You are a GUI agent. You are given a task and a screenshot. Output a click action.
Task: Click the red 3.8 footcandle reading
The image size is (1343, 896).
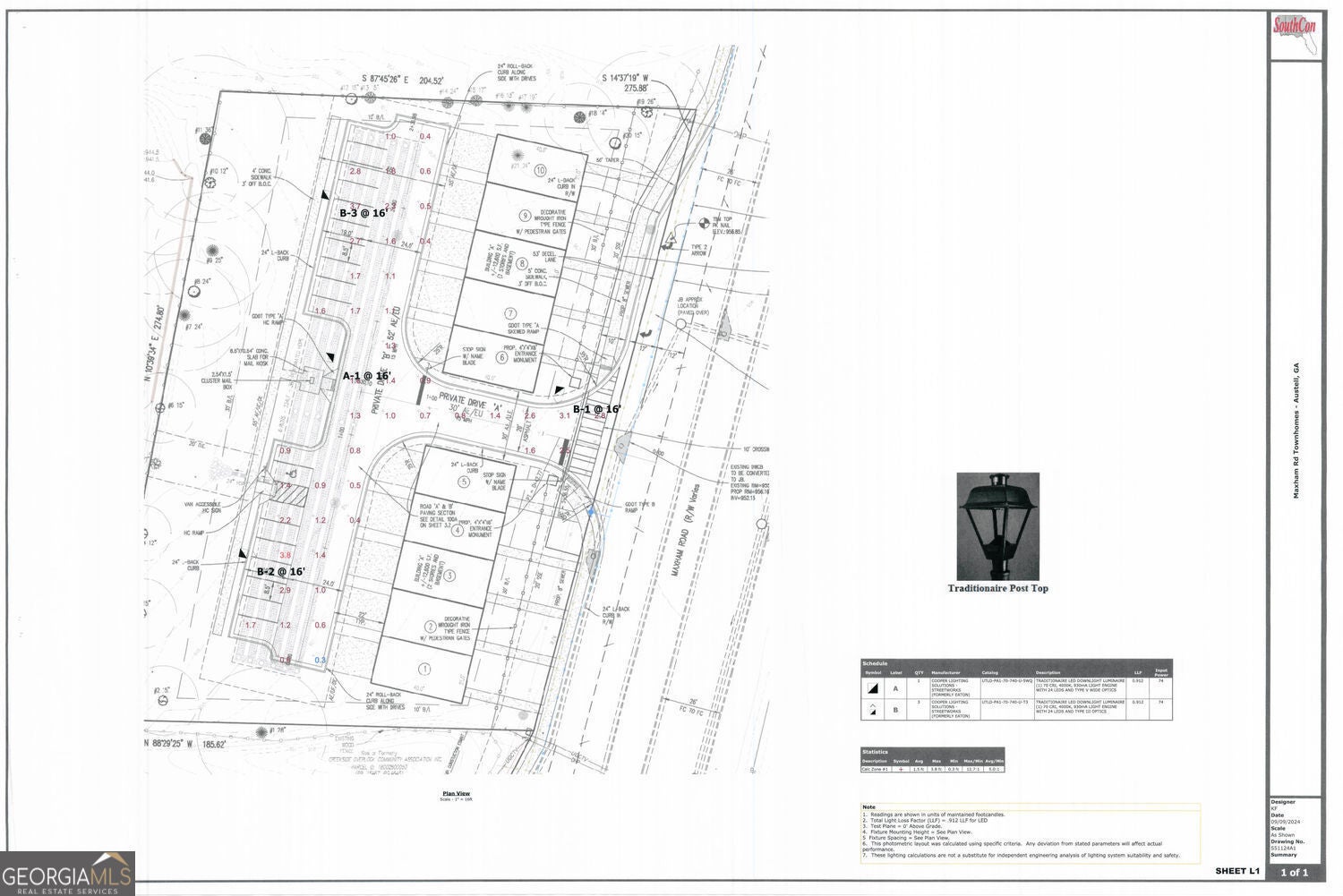click(x=285, y=555)
